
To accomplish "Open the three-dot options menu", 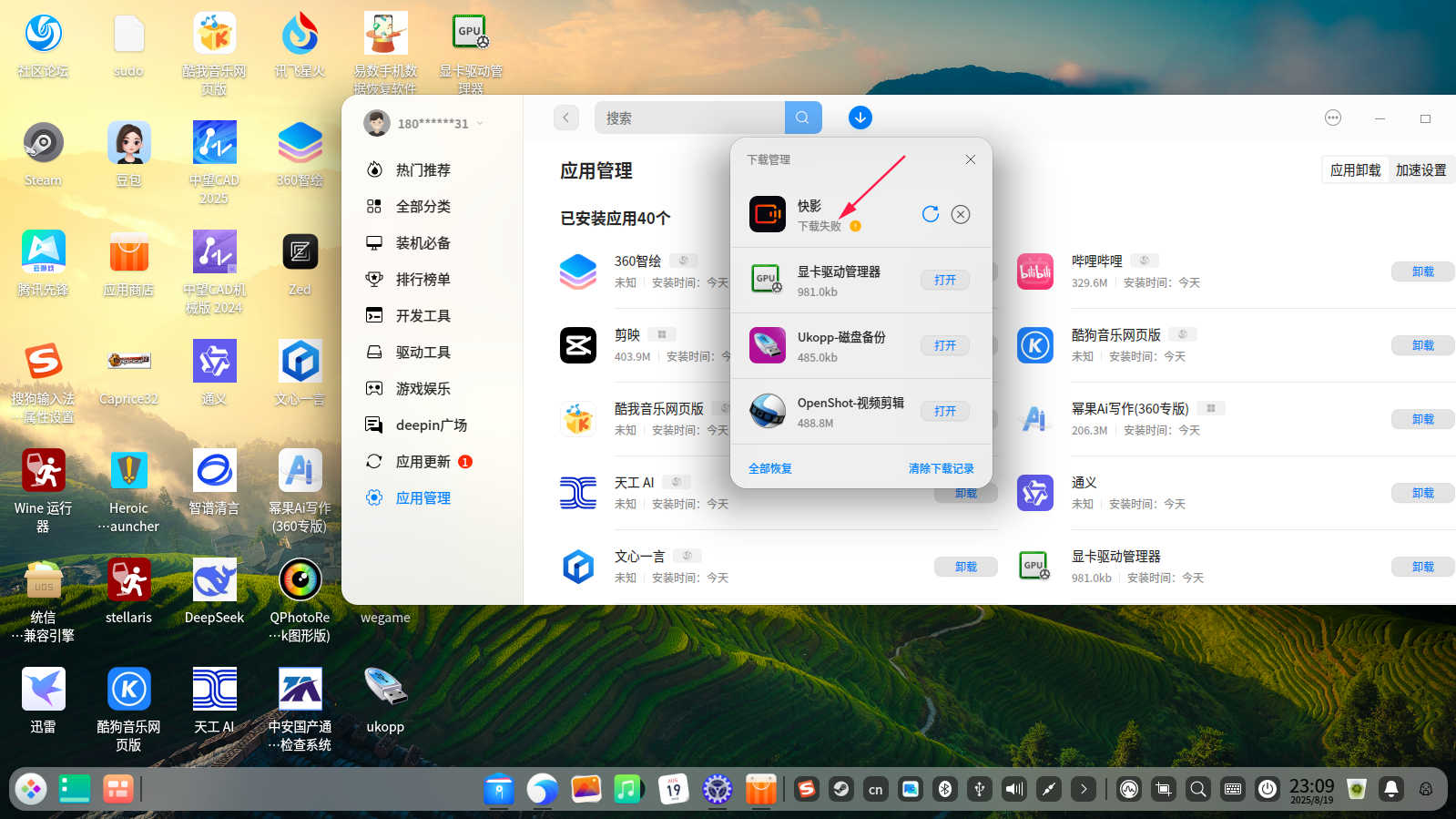I will coord(1333,118).
